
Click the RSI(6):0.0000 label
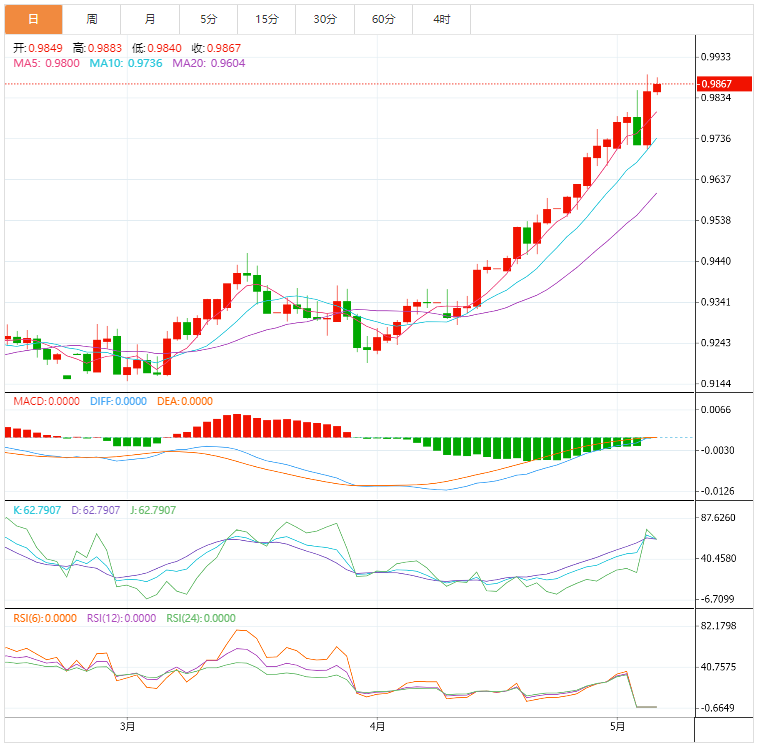45,618
